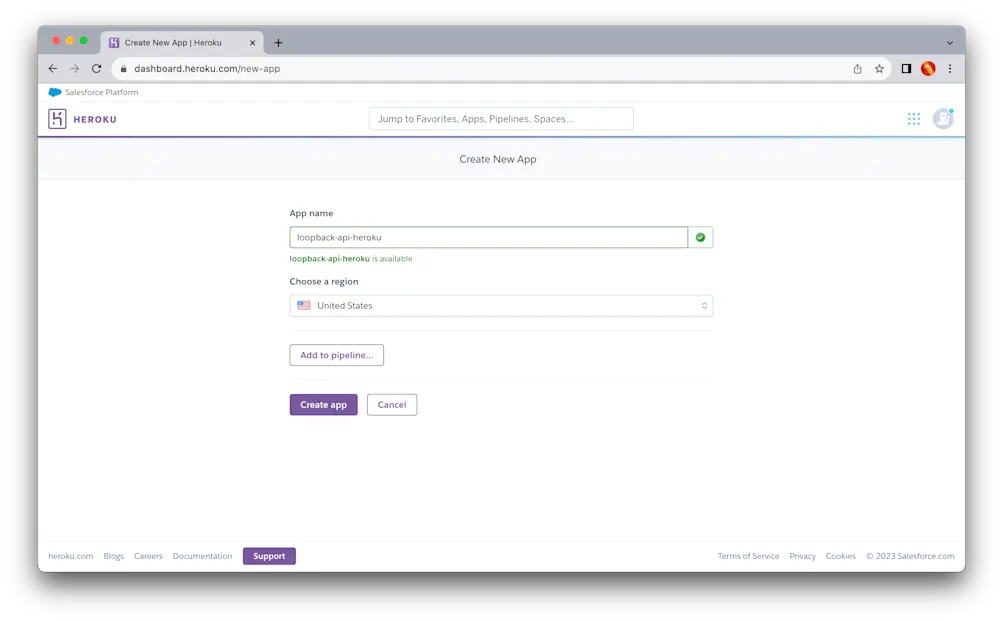This screenshot has height=622, width=1003.
Task: Open Chrome's three-dot menu
Action: pyautogui.click(x=949, y=69)
